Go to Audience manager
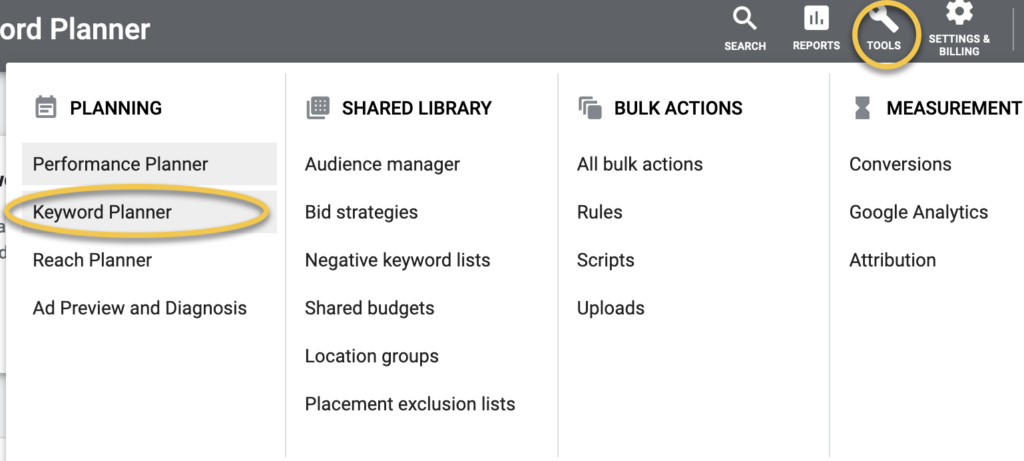This screenshot has width=1024, height=461. pyautogui.click(x=382, y=164)
